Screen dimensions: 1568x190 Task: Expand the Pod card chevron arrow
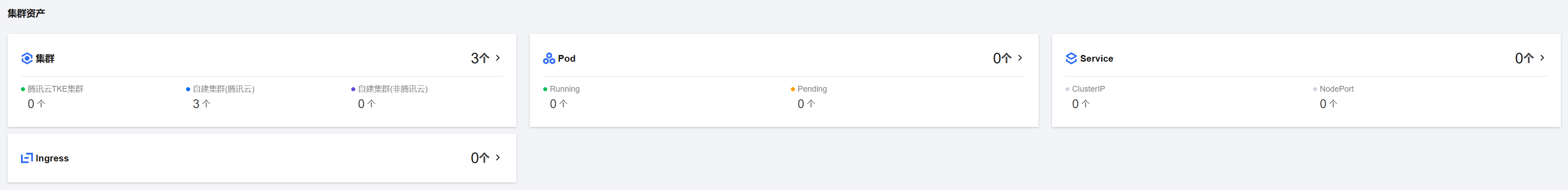1020,58
